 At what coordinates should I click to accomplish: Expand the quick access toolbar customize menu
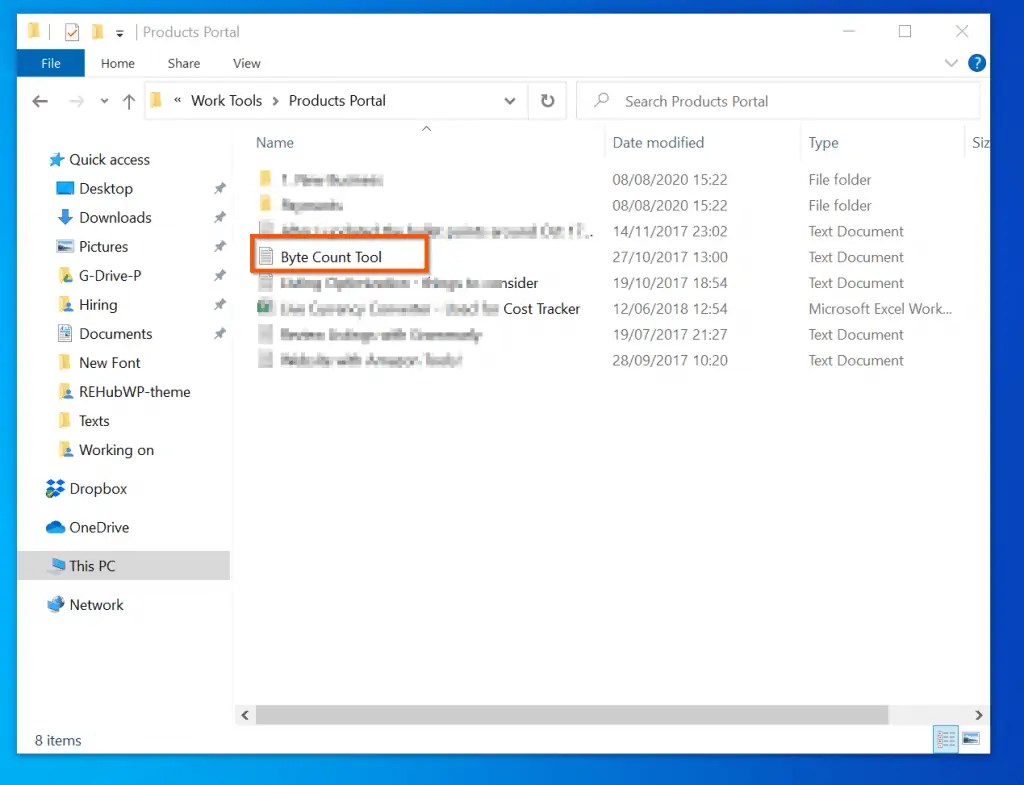[119, 31]
